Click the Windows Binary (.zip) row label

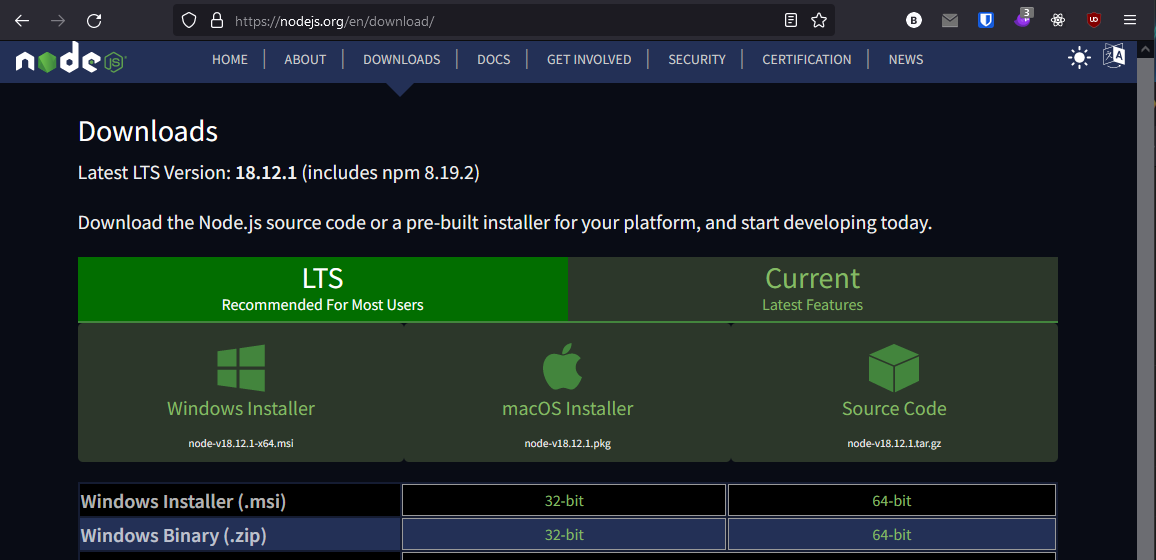[173, 535]
